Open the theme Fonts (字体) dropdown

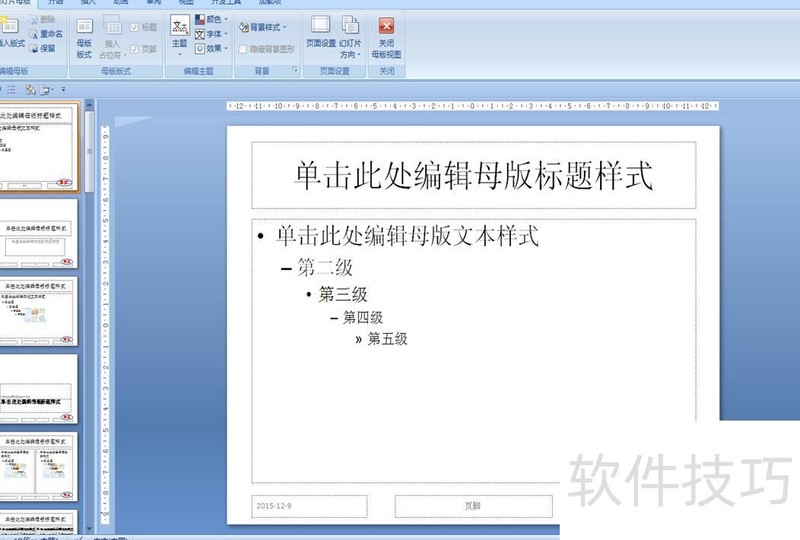coord(211,34)
